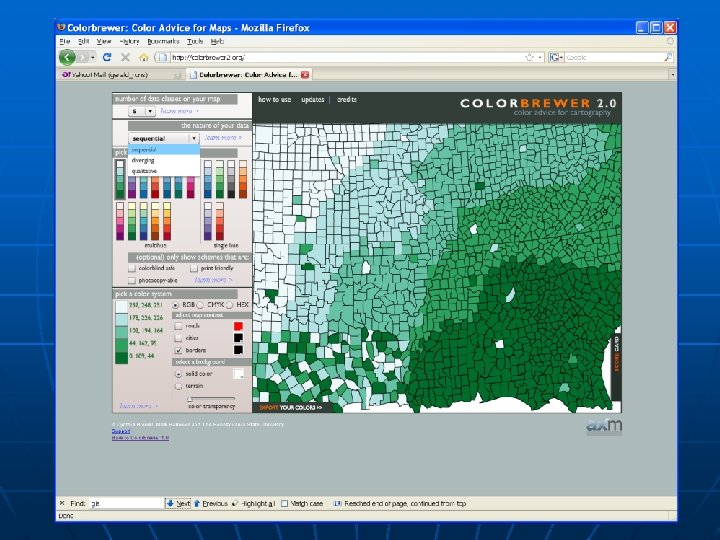
Task: Open the white solid background color swatch
Action: coord(238,374)
